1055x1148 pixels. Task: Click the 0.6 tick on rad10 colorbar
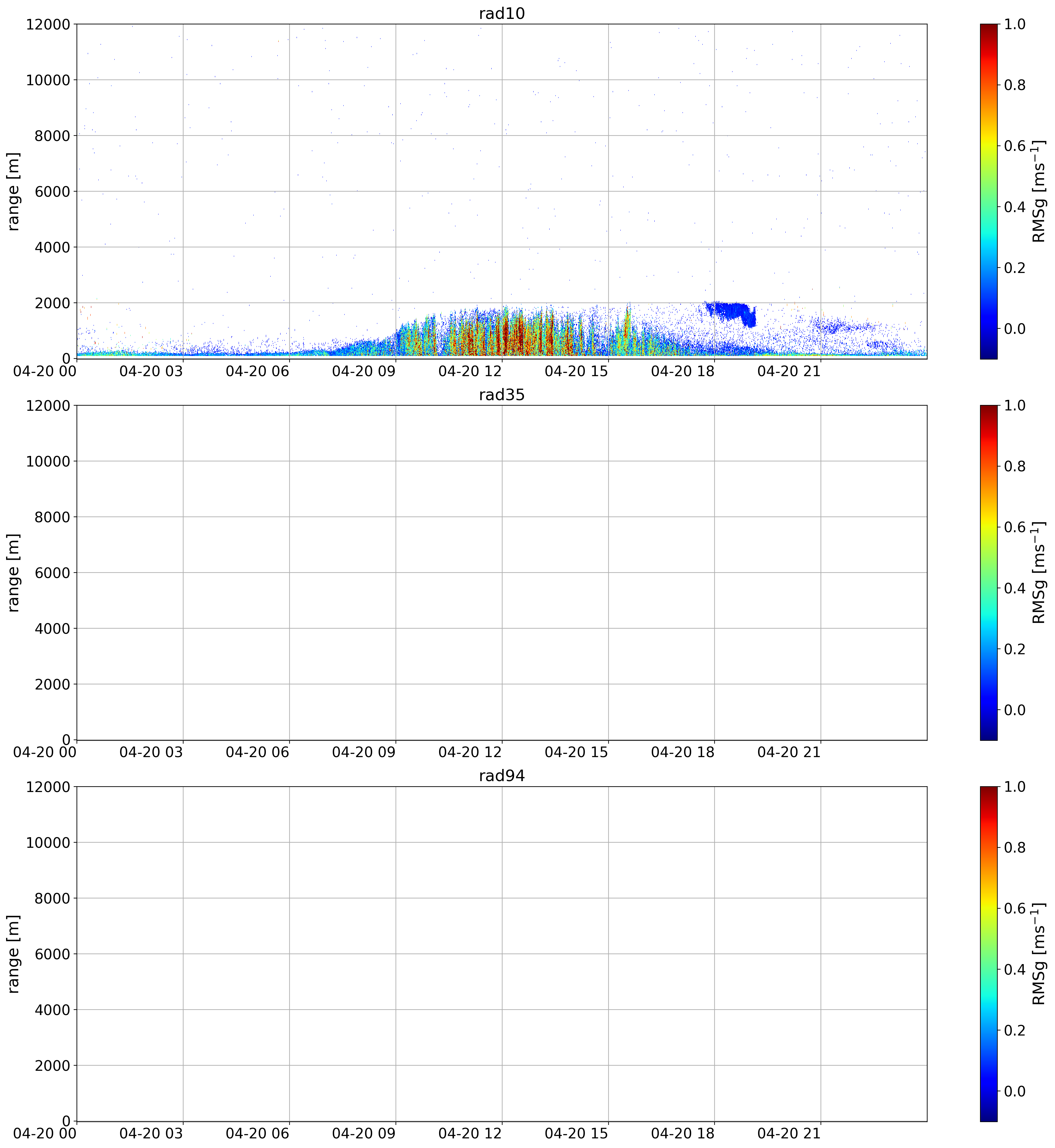coord(1014,146)
